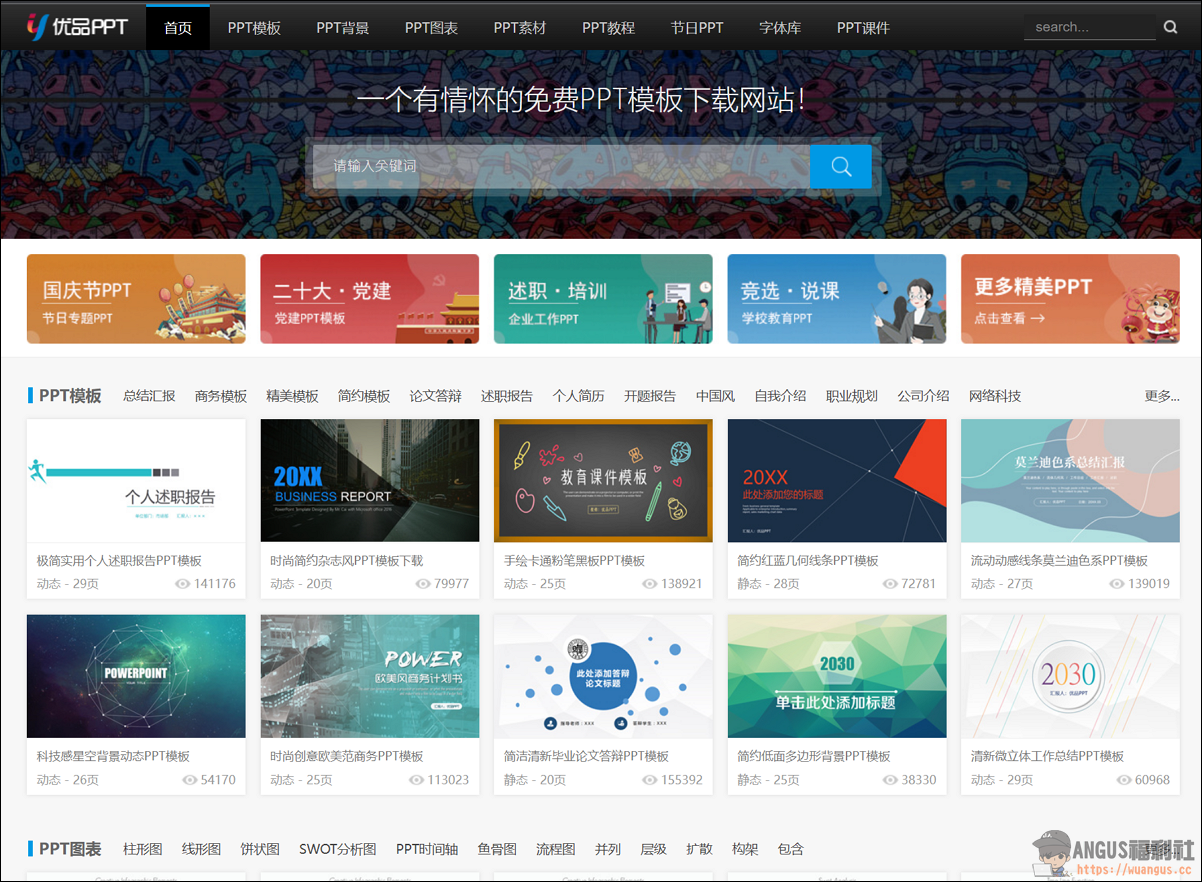
Task: Click the magnifier icon in top navigation search
Action: (1170, 27)
